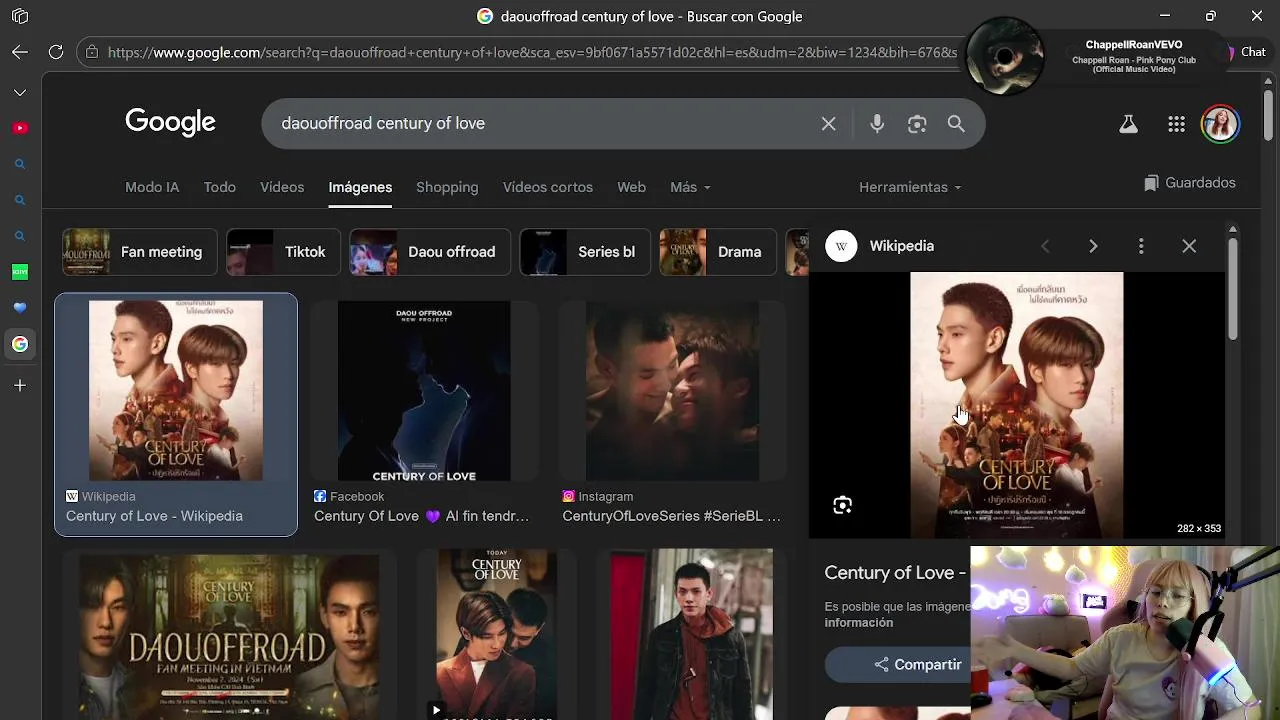This screenshot has height=720, width=1280.
Task: Click Chappell Roan media popup thumbnail
Action: tap(1004, 56)
